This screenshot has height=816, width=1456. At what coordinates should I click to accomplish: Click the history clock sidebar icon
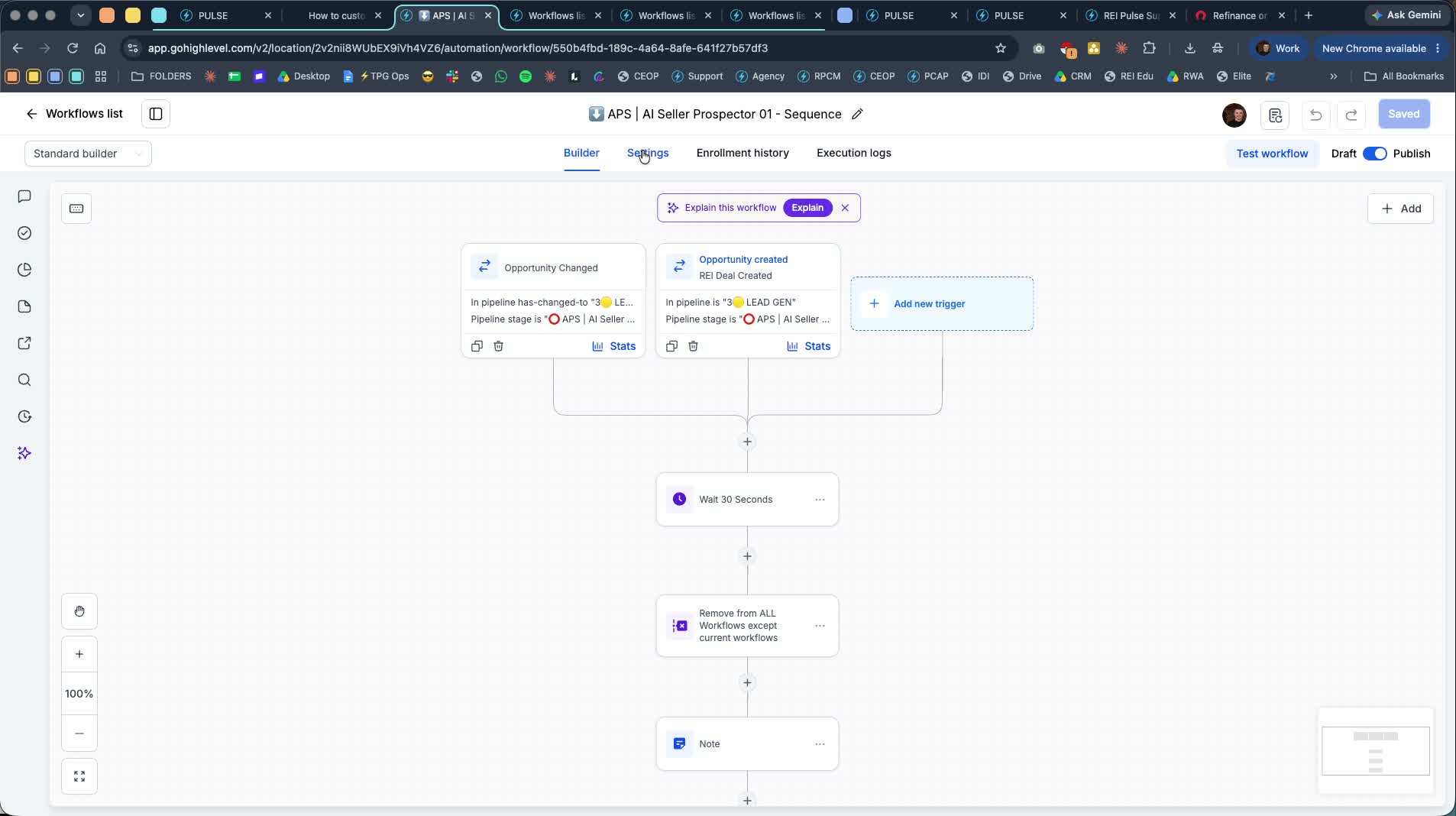(x=24, y=416)
